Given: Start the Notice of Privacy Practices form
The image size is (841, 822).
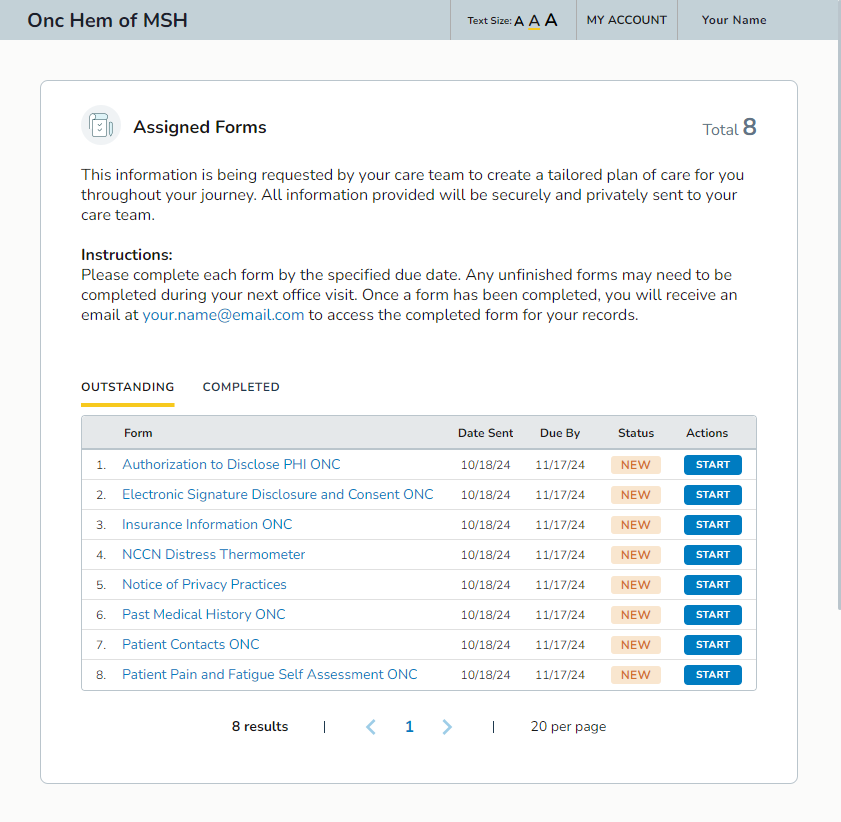Looking at the screenshot, I should [712, 585].
